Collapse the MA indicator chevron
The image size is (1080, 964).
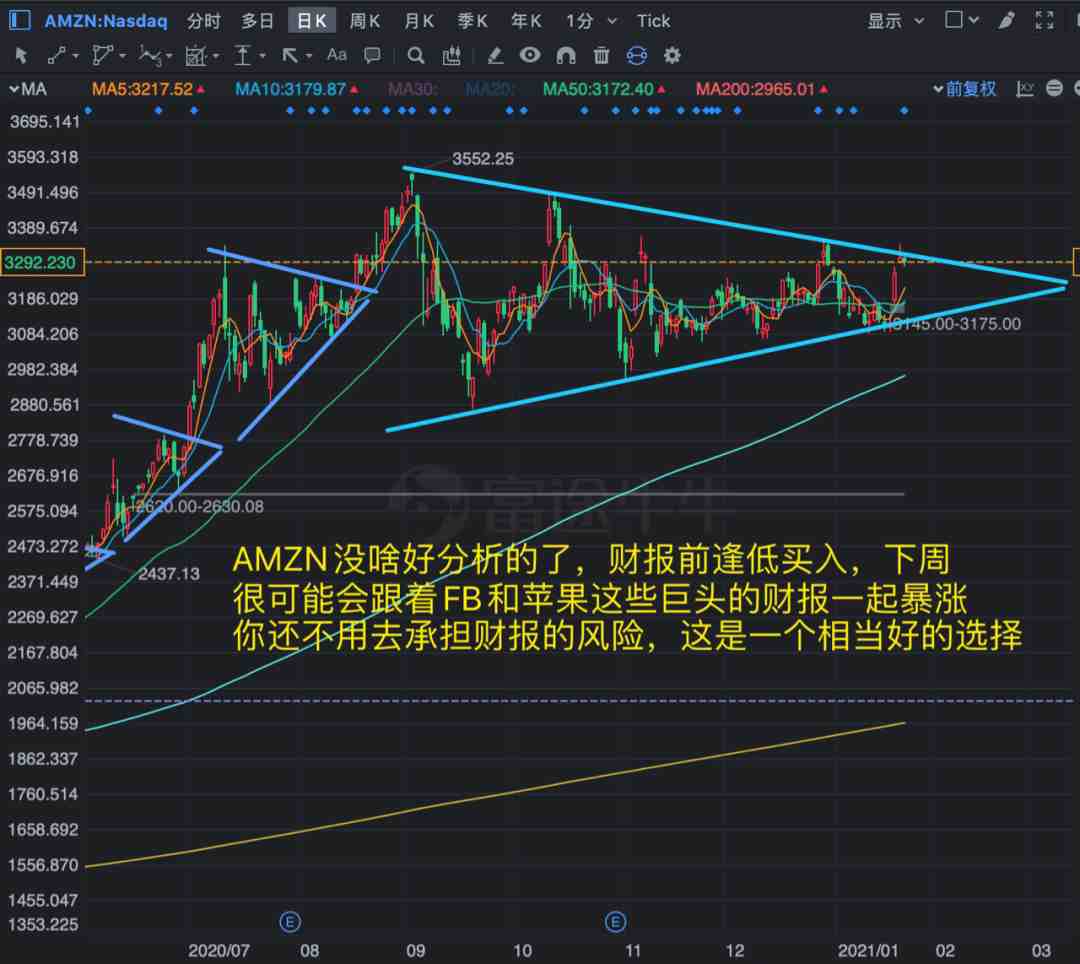click(14, 89)
